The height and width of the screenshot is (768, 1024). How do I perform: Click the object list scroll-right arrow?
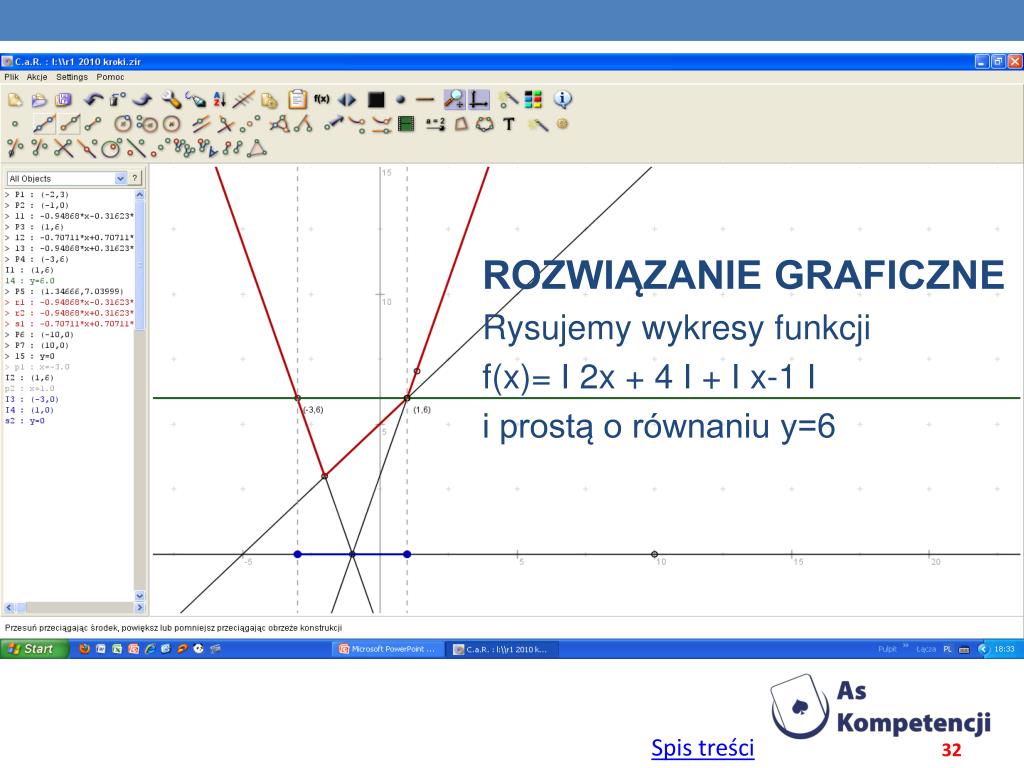[140, 607]
